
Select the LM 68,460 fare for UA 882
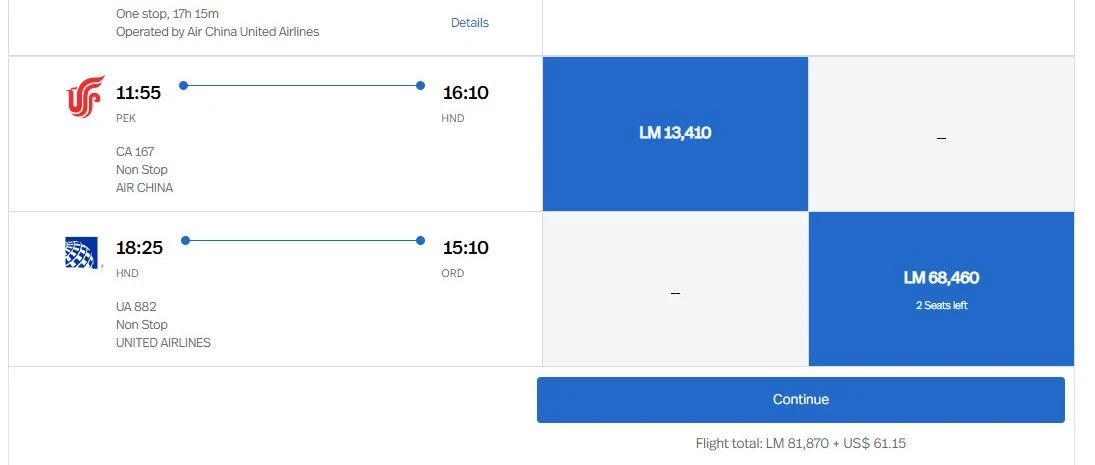pos(941,288)
